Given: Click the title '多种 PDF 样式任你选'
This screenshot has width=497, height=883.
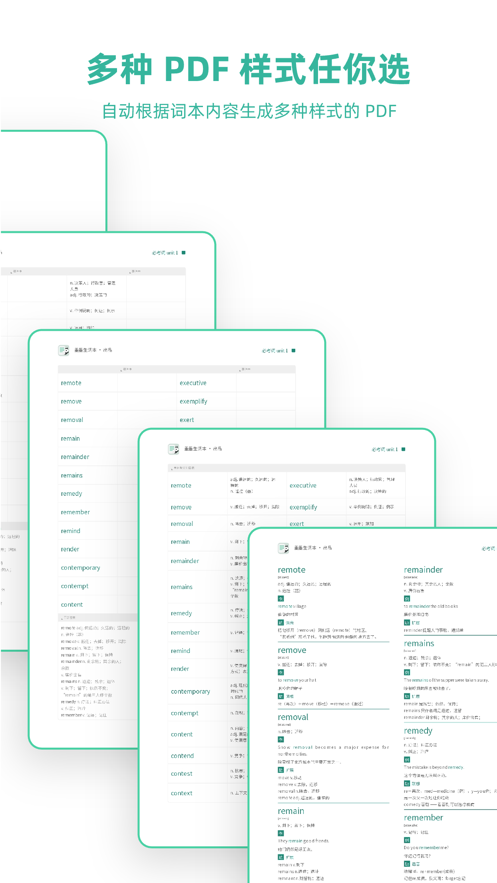Looking at the screenshot, I should point(248,69).
